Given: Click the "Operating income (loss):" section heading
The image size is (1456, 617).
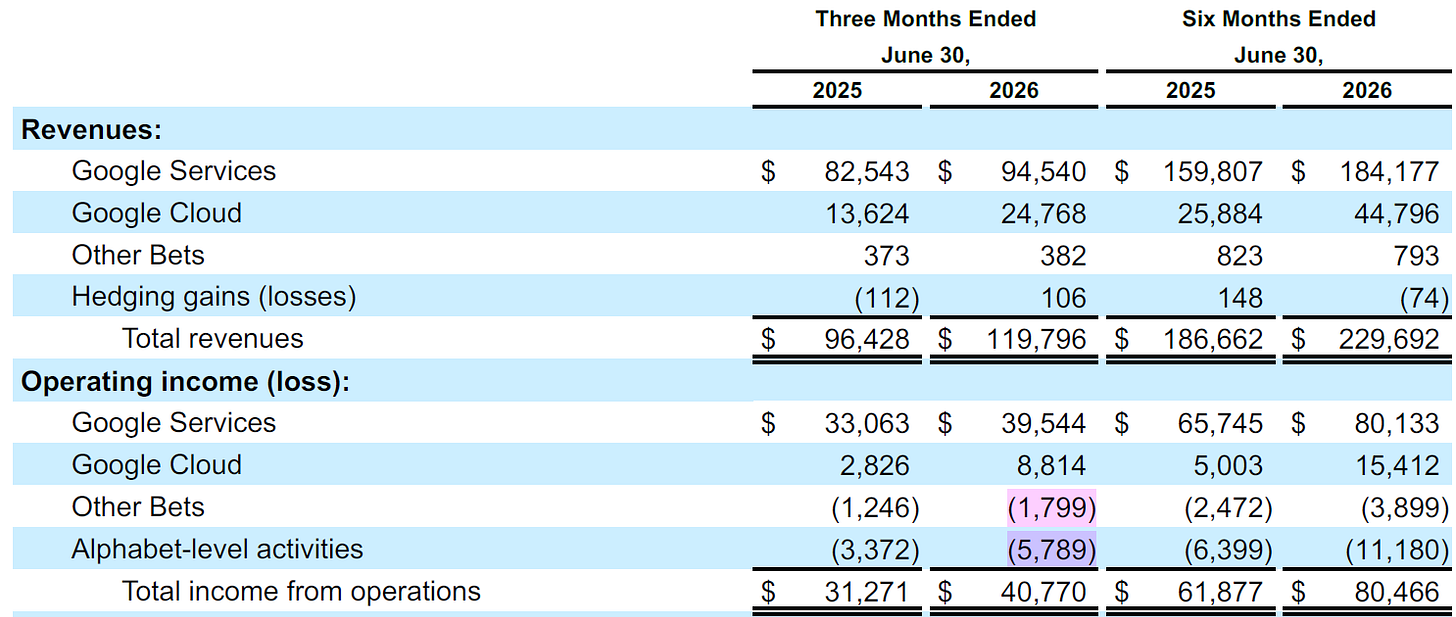Looking at the screenshot, I should [186, 382].
